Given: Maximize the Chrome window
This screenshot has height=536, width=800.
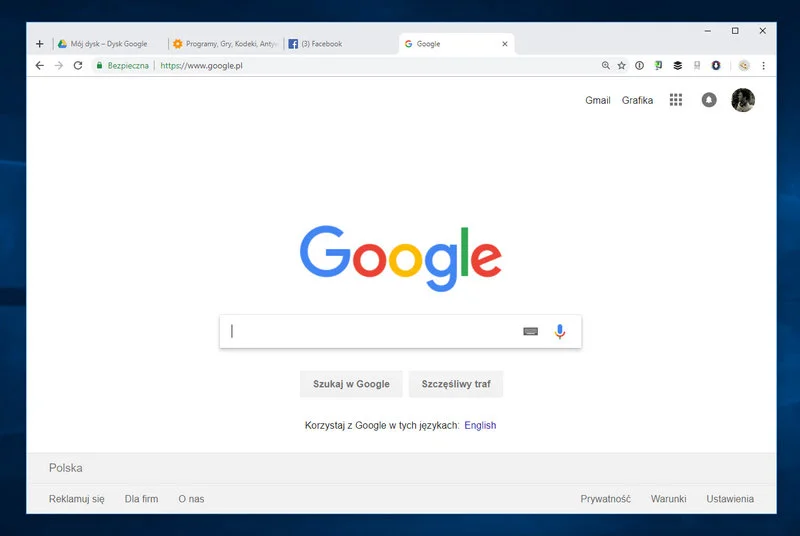Looking at the screenshot, I should (735, 31).
